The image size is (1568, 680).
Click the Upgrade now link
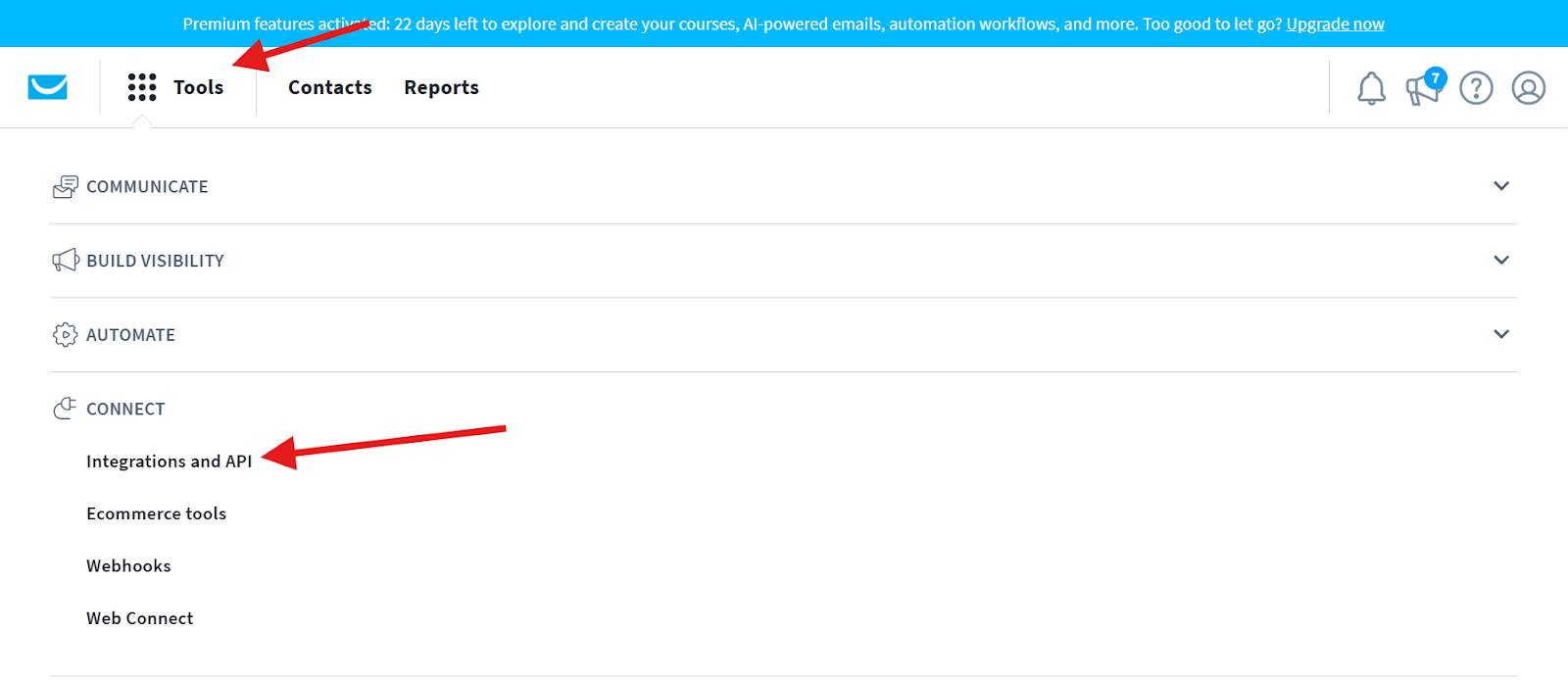click(1336, 24)
